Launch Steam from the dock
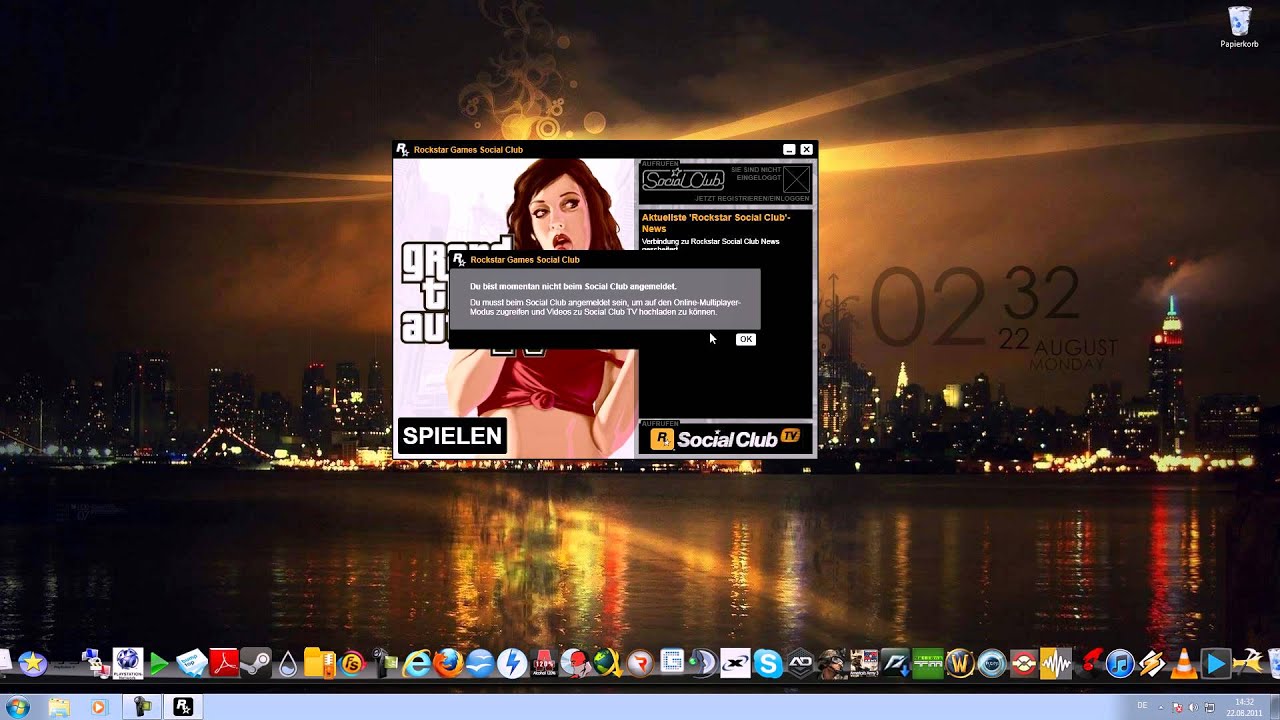 click(256, 662)
